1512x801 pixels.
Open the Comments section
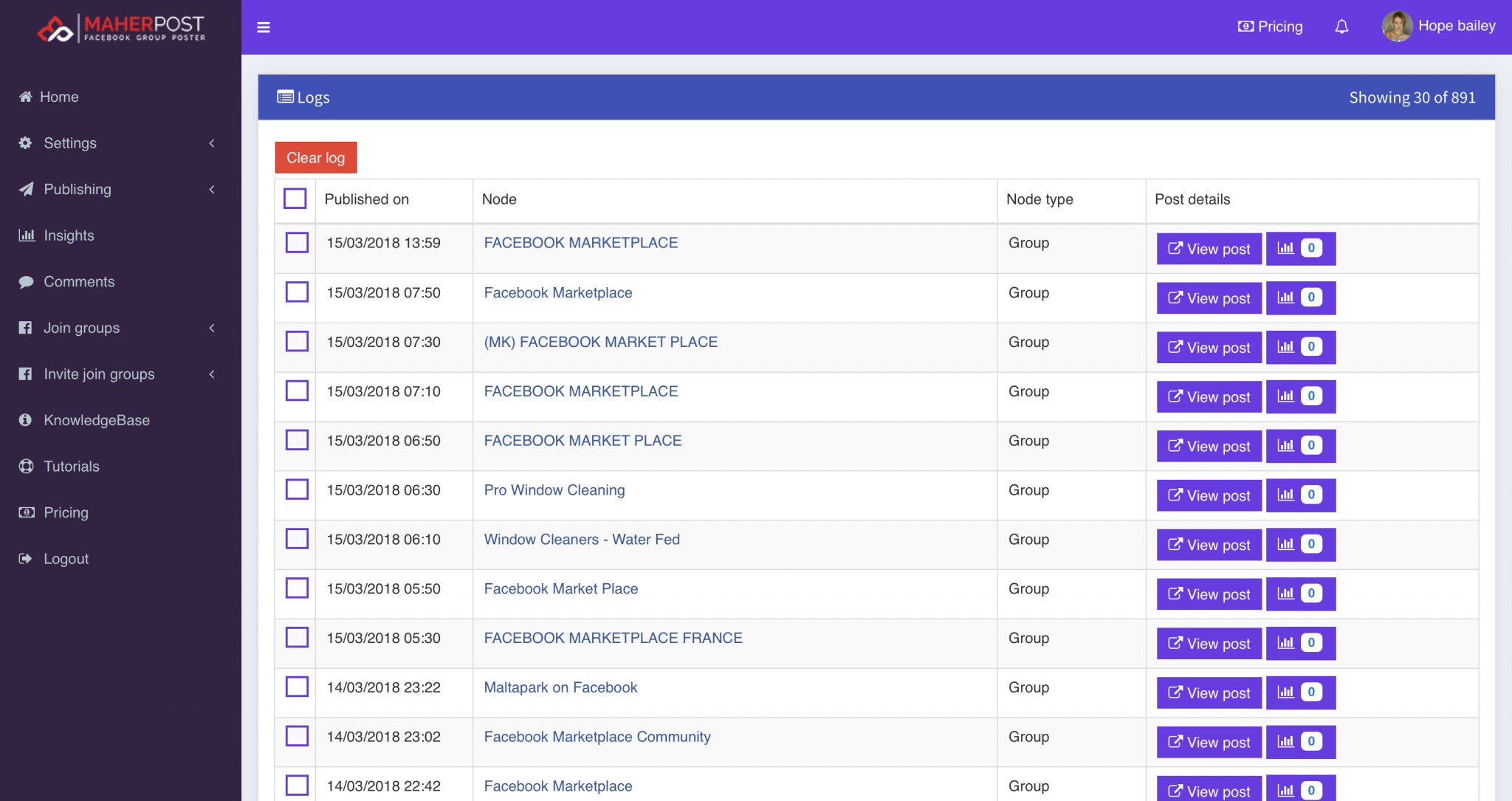(79, 281)
